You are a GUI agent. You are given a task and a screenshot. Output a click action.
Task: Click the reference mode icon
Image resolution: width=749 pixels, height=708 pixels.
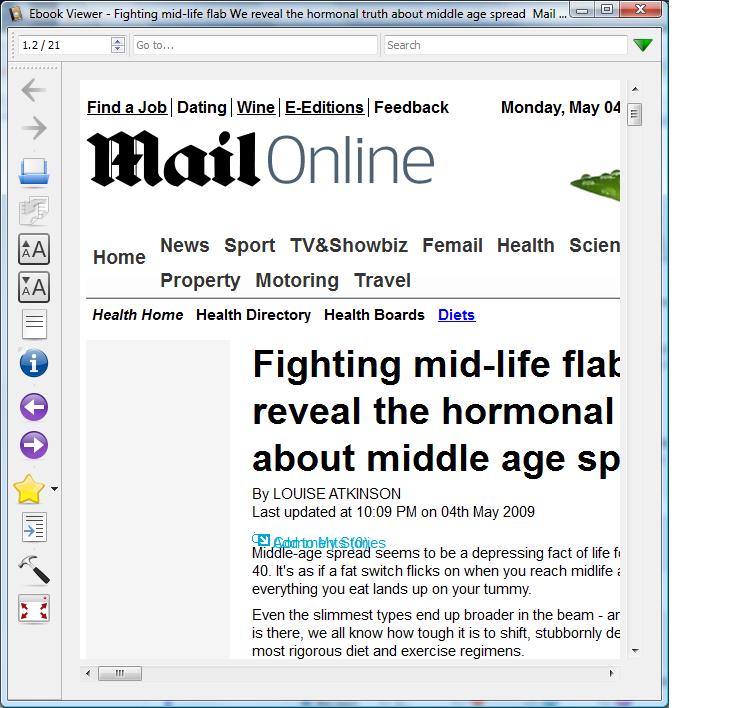tap(34, 527)
